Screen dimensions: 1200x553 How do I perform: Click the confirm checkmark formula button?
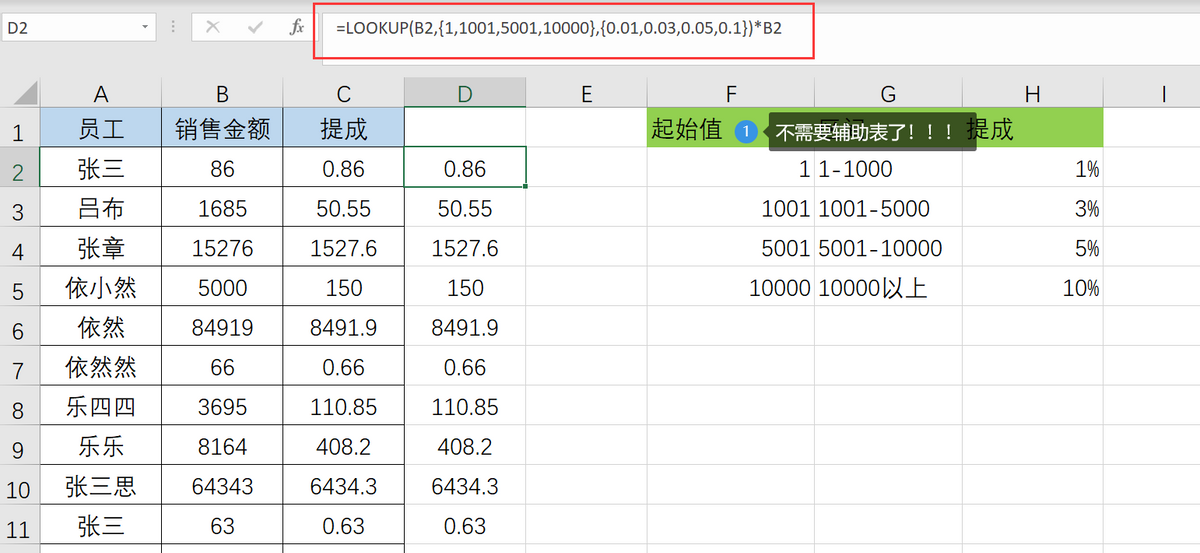255,27
